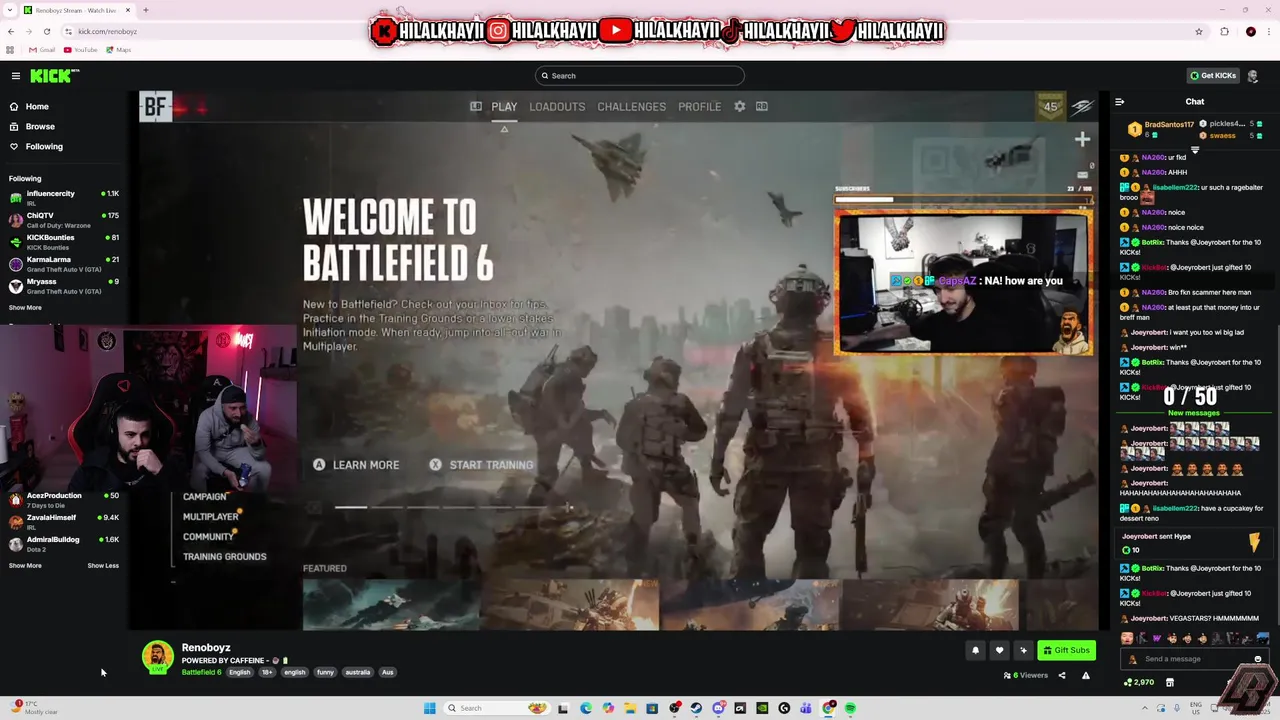The width and height of the screenshot is (1280, 720).
Task: Click the subscribe plus star icon
Action: [1023, 650]
